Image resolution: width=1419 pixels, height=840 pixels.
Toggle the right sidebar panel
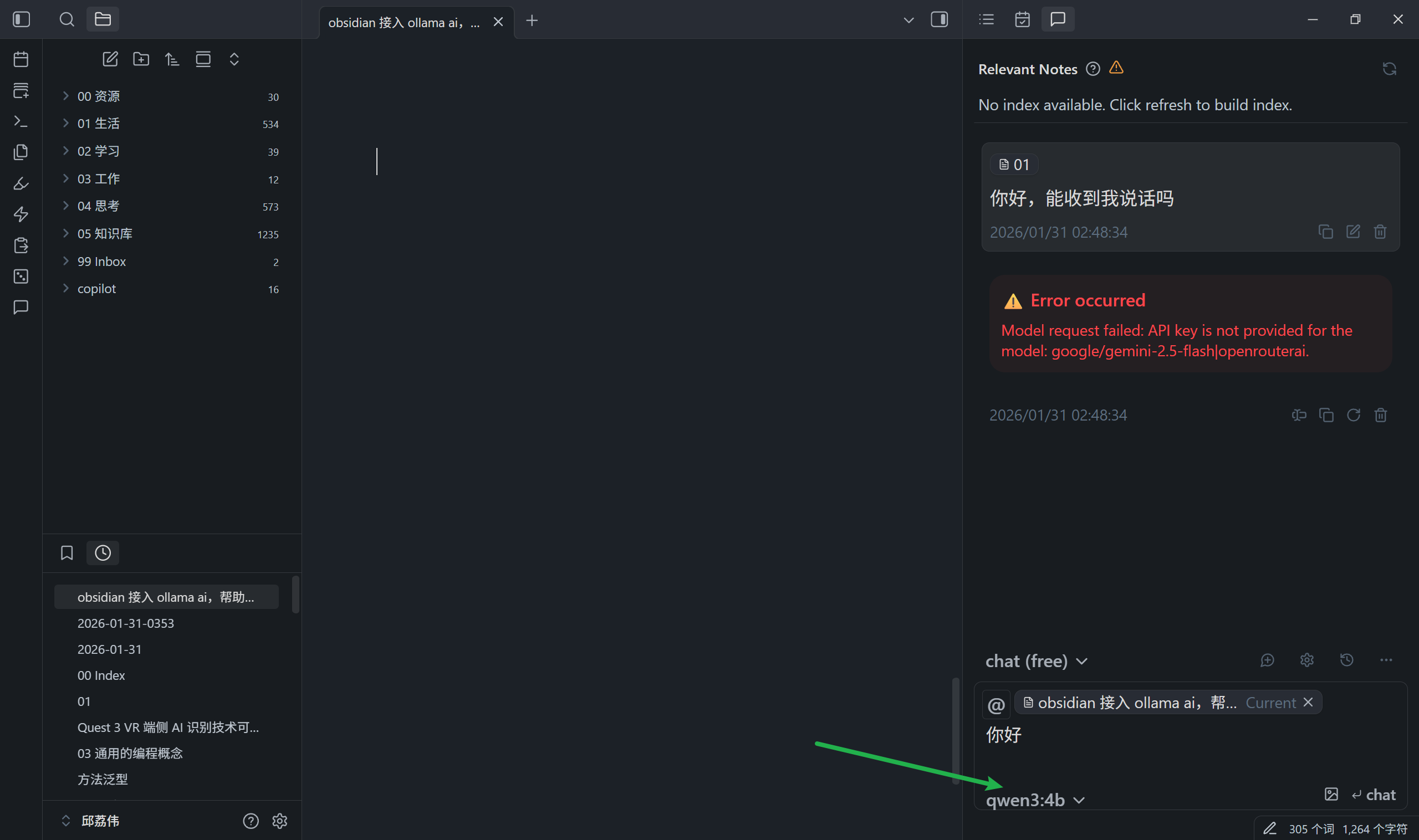[939, 20]
